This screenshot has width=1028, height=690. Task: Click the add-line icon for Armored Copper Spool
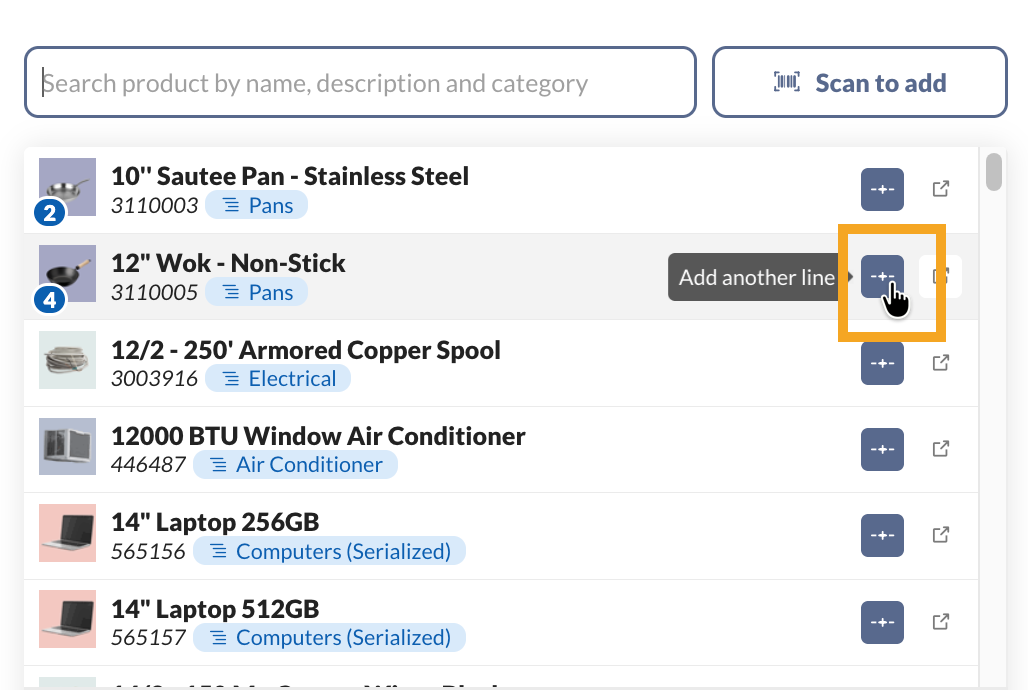[882, 362]
